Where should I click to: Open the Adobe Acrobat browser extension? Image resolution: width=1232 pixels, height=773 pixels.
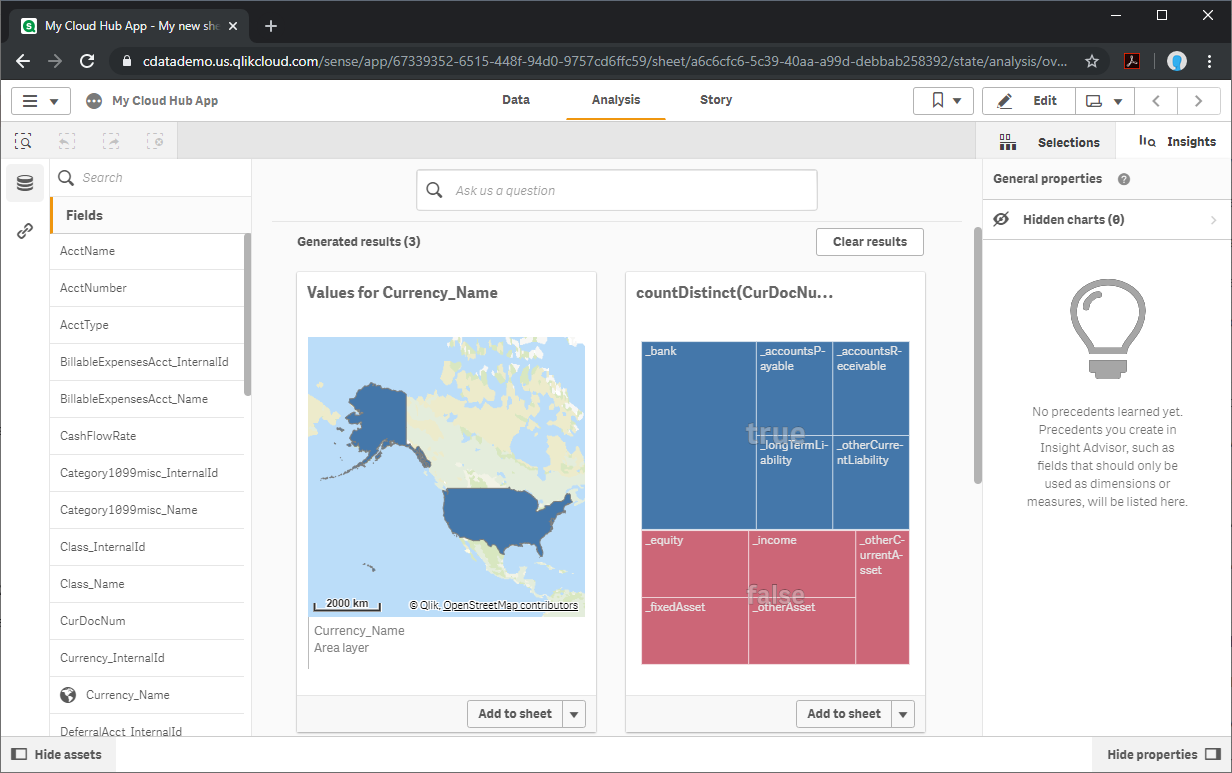point(1131,61)
